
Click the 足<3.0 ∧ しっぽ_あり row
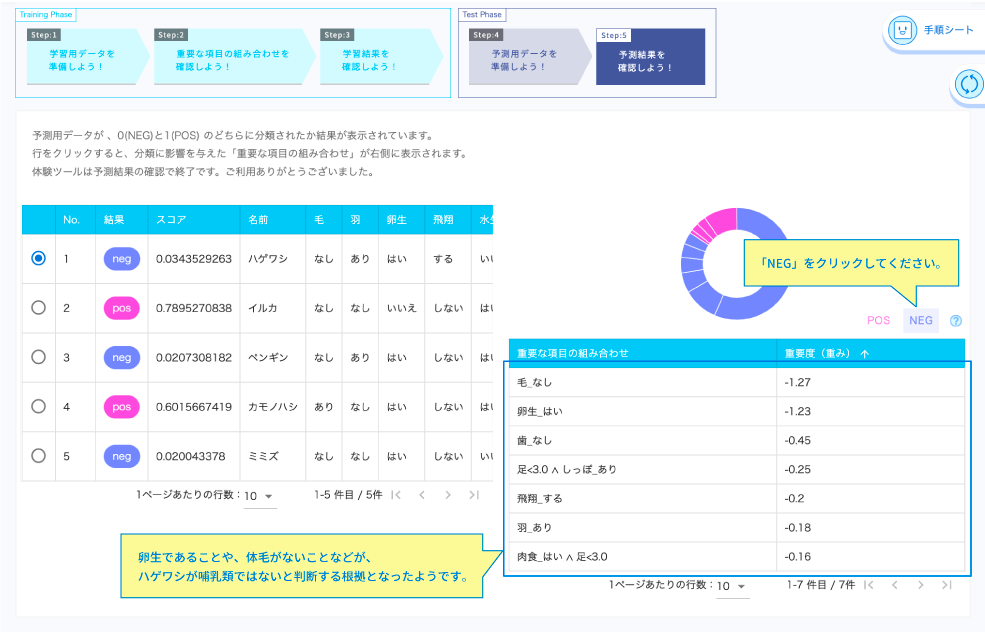736,469
